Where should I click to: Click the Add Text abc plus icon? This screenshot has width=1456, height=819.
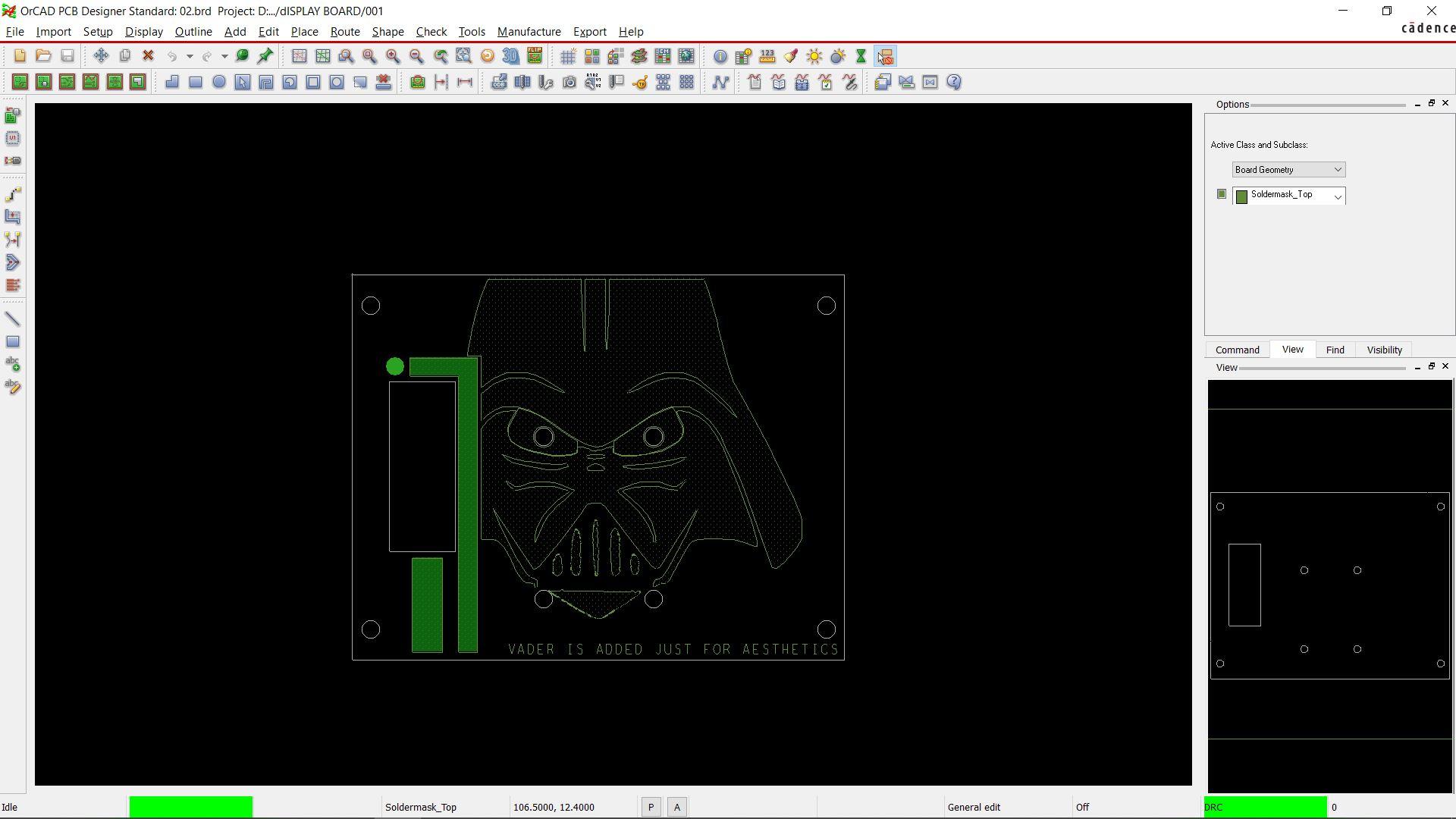[x=13, y=364]
